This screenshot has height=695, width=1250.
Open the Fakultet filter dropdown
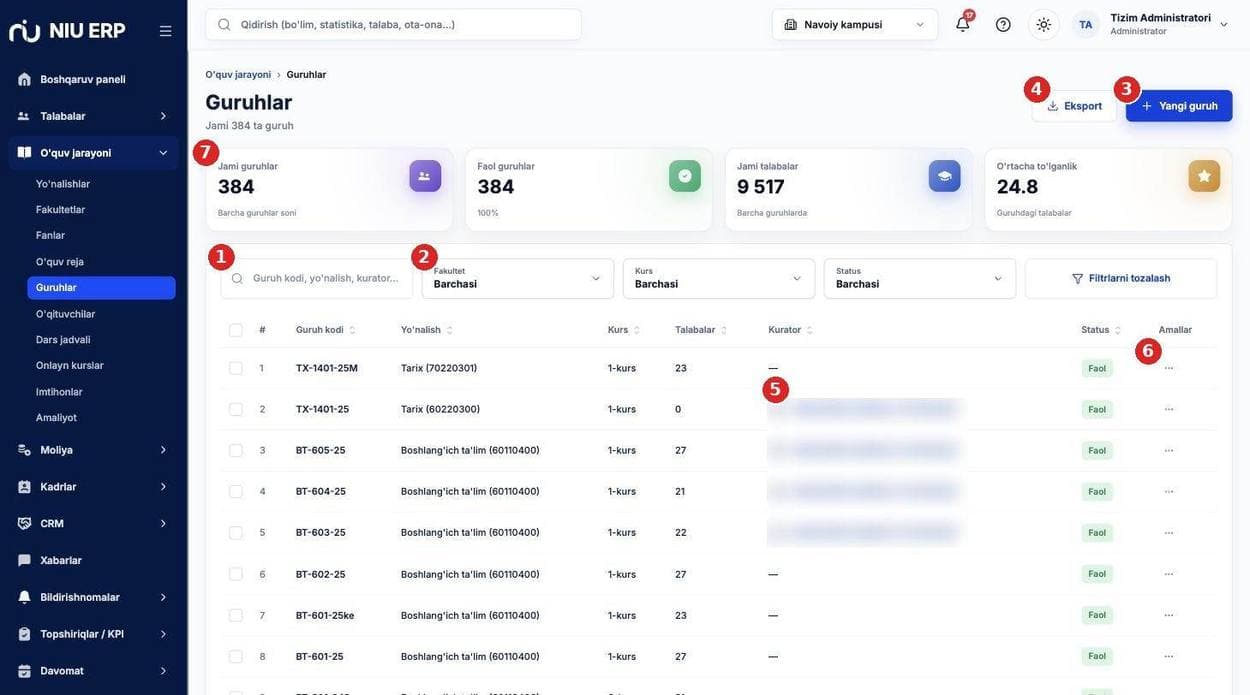pos(518,278)
